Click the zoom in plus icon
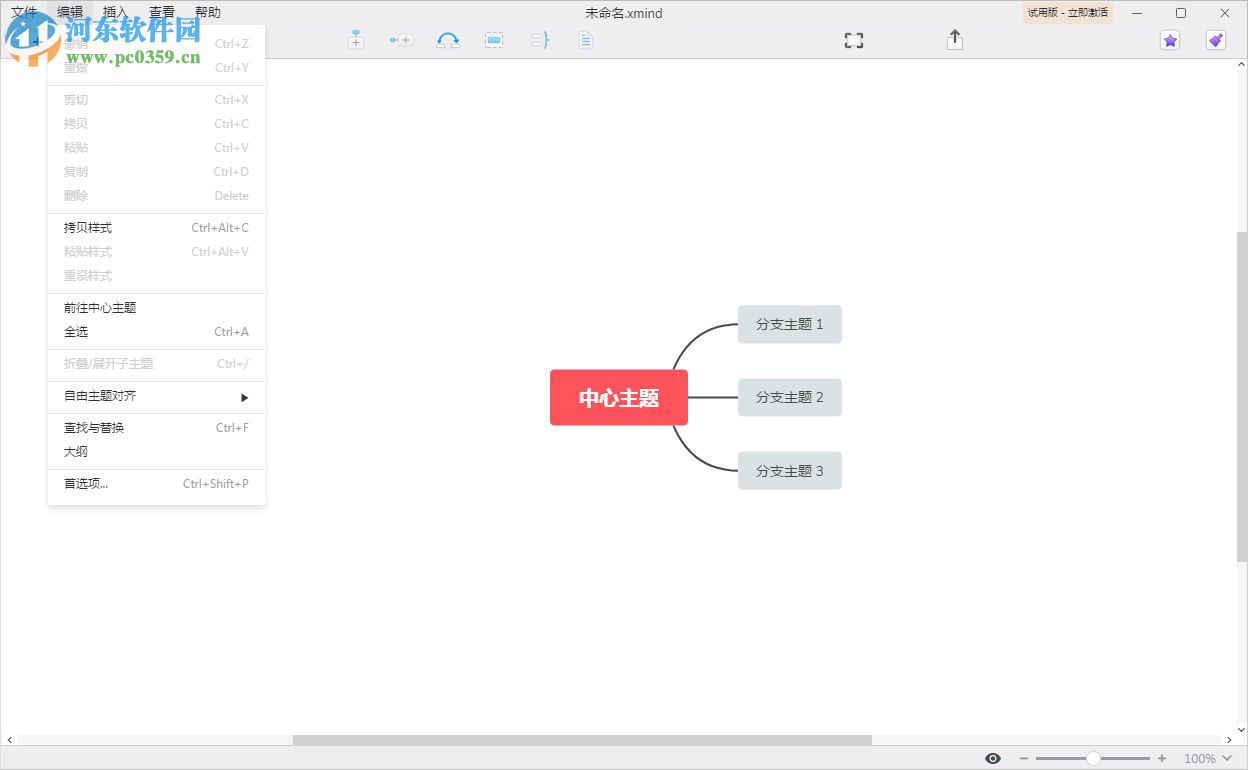Viewport: 1248px width, 770px height. [x=1161, y=758]
